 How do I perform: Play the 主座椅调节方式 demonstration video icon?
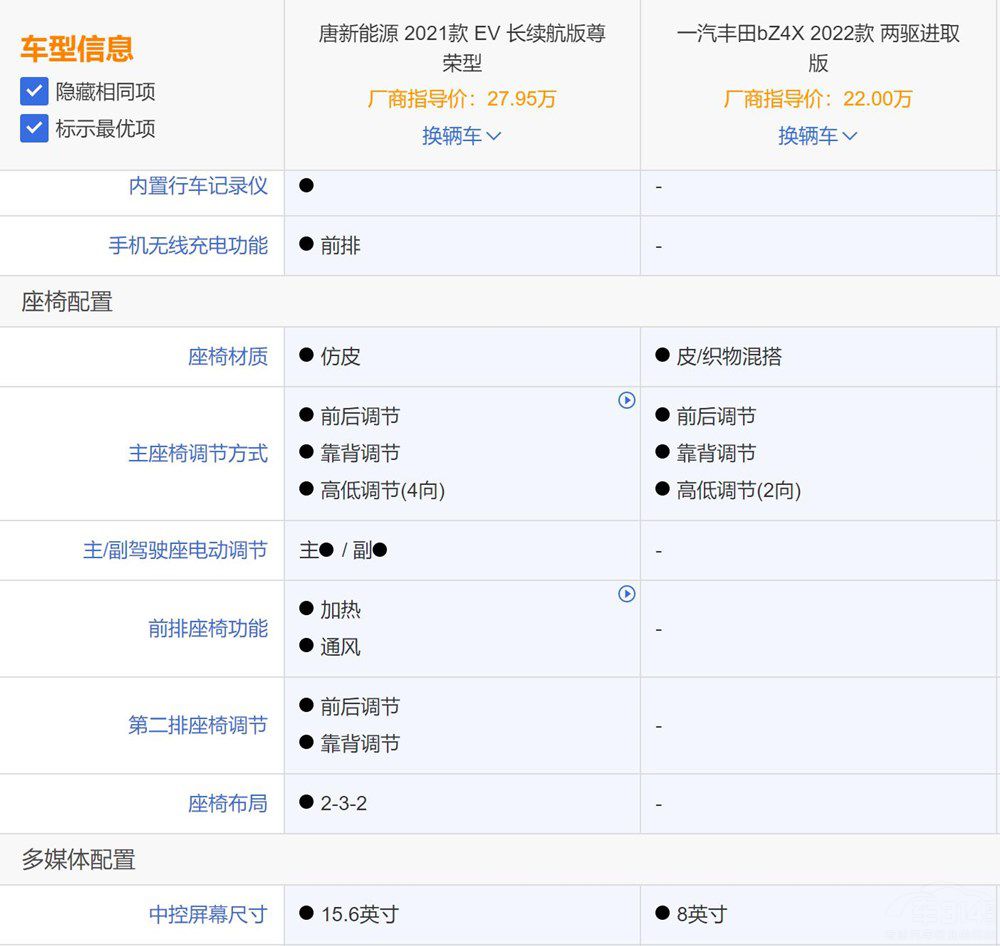point(627,400)
